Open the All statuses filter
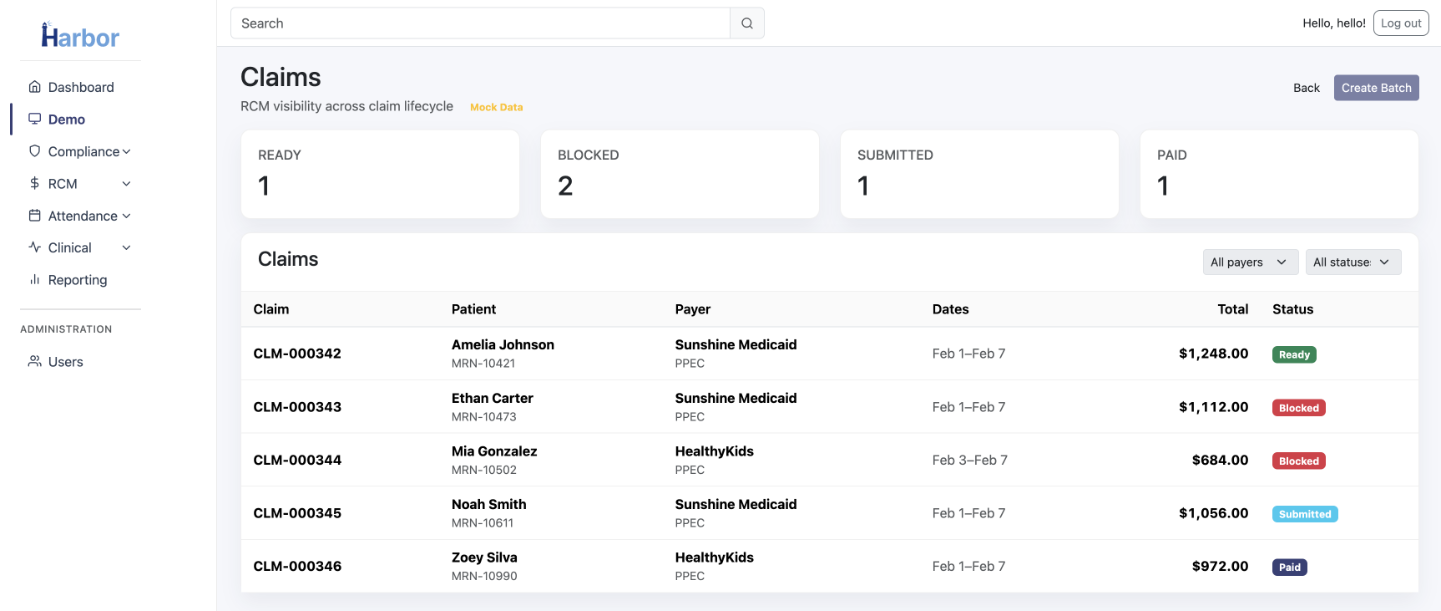Screen dimensions: 1441x611 pyautogui.click(x=1353, y=261)
